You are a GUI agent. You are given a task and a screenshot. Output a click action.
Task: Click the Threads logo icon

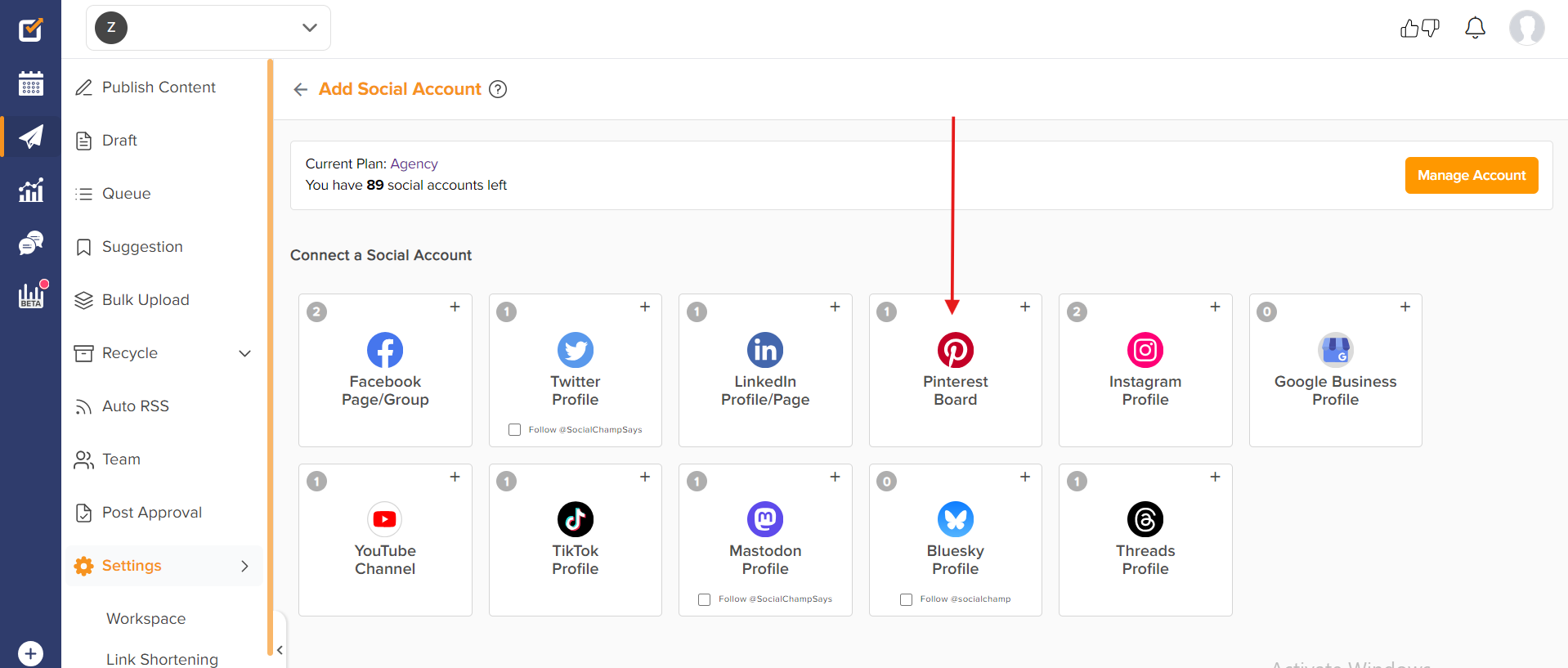pyautogui.click(x=1145, y=519)
